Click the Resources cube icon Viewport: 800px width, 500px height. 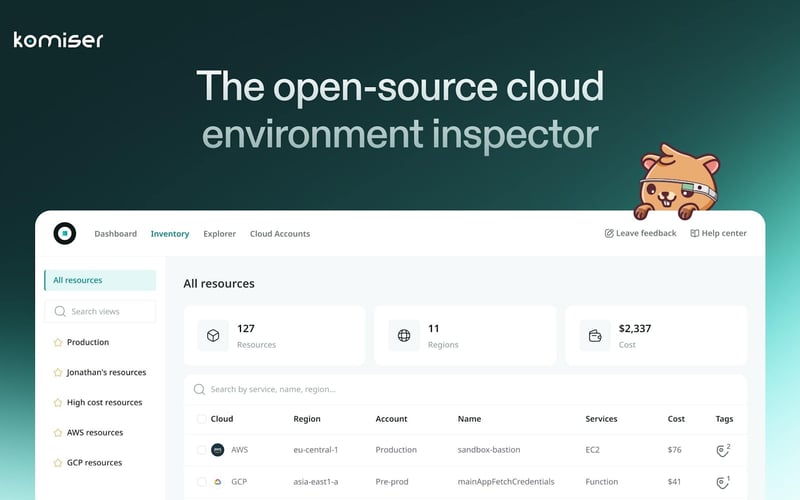pos(213,336)
